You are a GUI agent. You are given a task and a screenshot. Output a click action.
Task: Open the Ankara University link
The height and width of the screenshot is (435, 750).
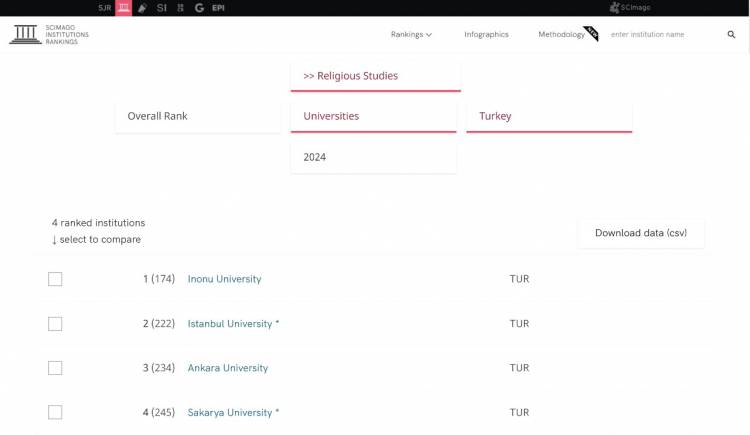[x=228, y=368]
